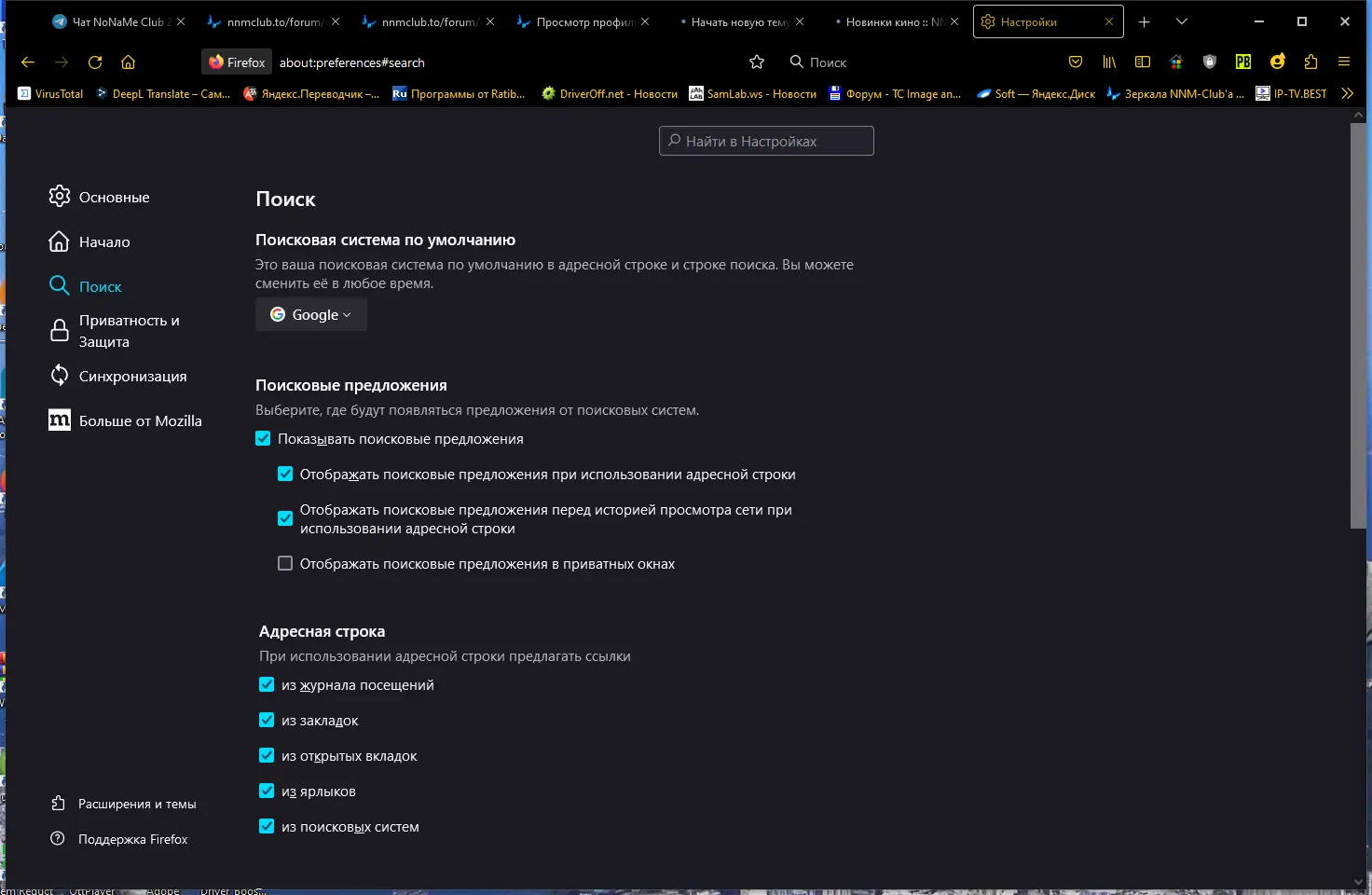Uncheck из поисковых систем option

267,827
